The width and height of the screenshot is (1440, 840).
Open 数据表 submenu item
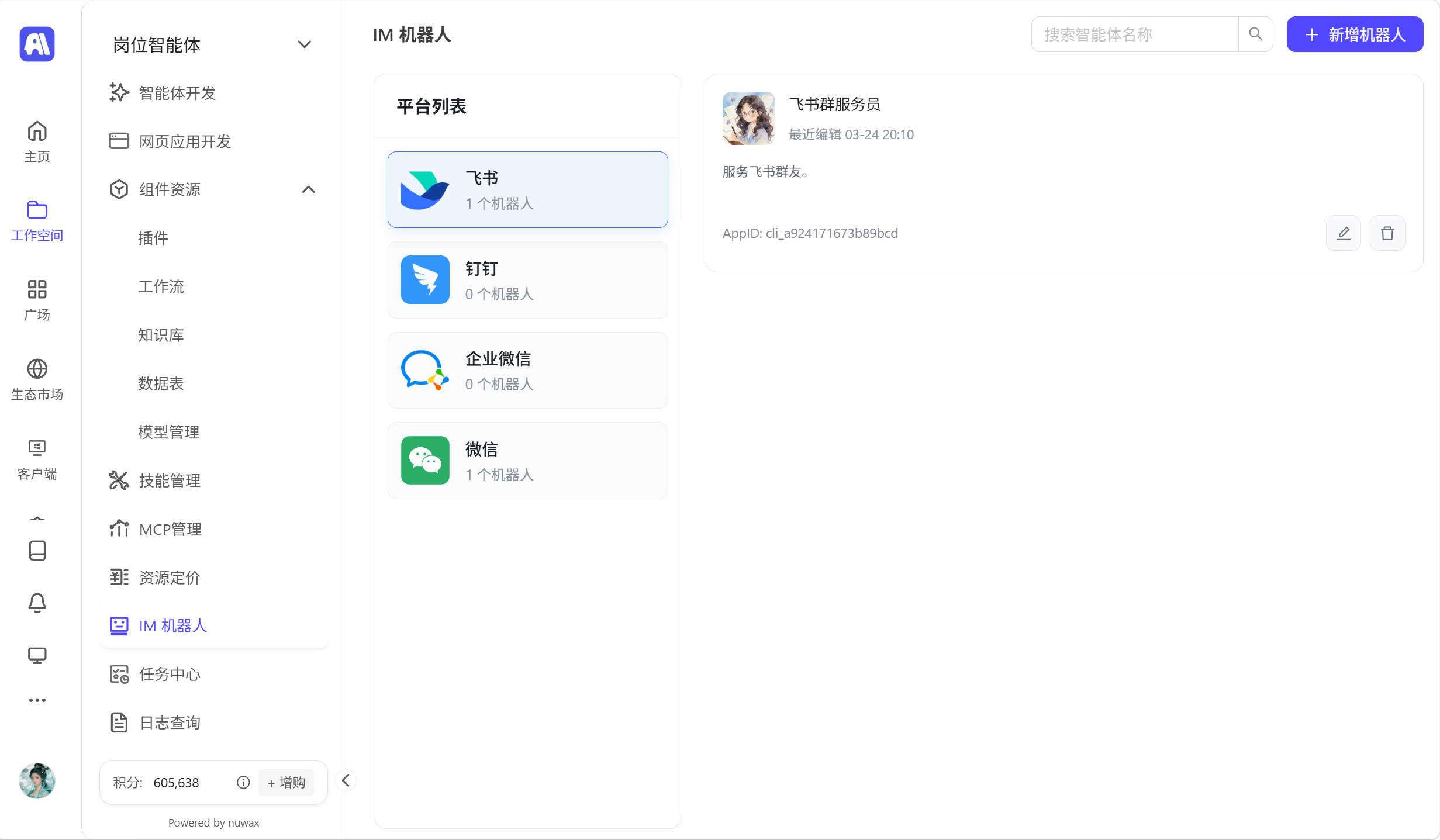click(161, 383)
